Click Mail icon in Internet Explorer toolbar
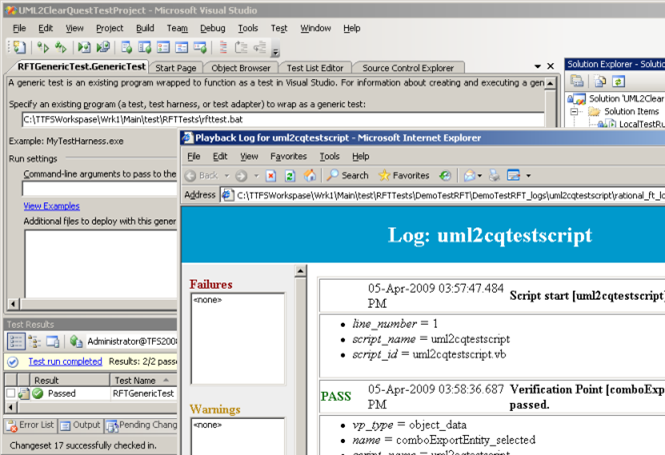 click(x=469, y=176)
